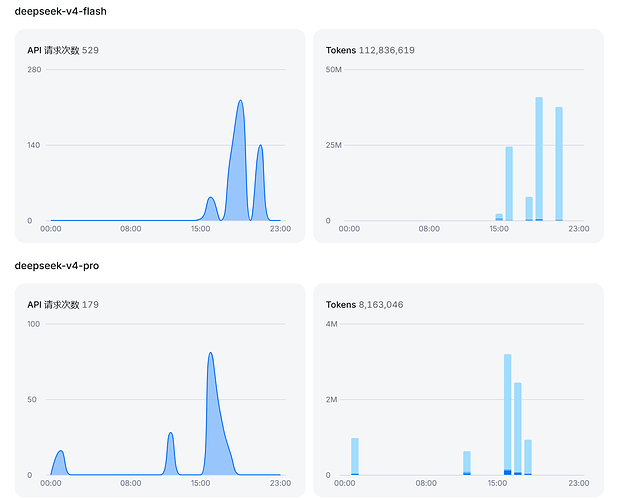617x500 pixels.
Task: Click the 00:00 x-axis label in pro requests chart
Action: tap(51, 483)
